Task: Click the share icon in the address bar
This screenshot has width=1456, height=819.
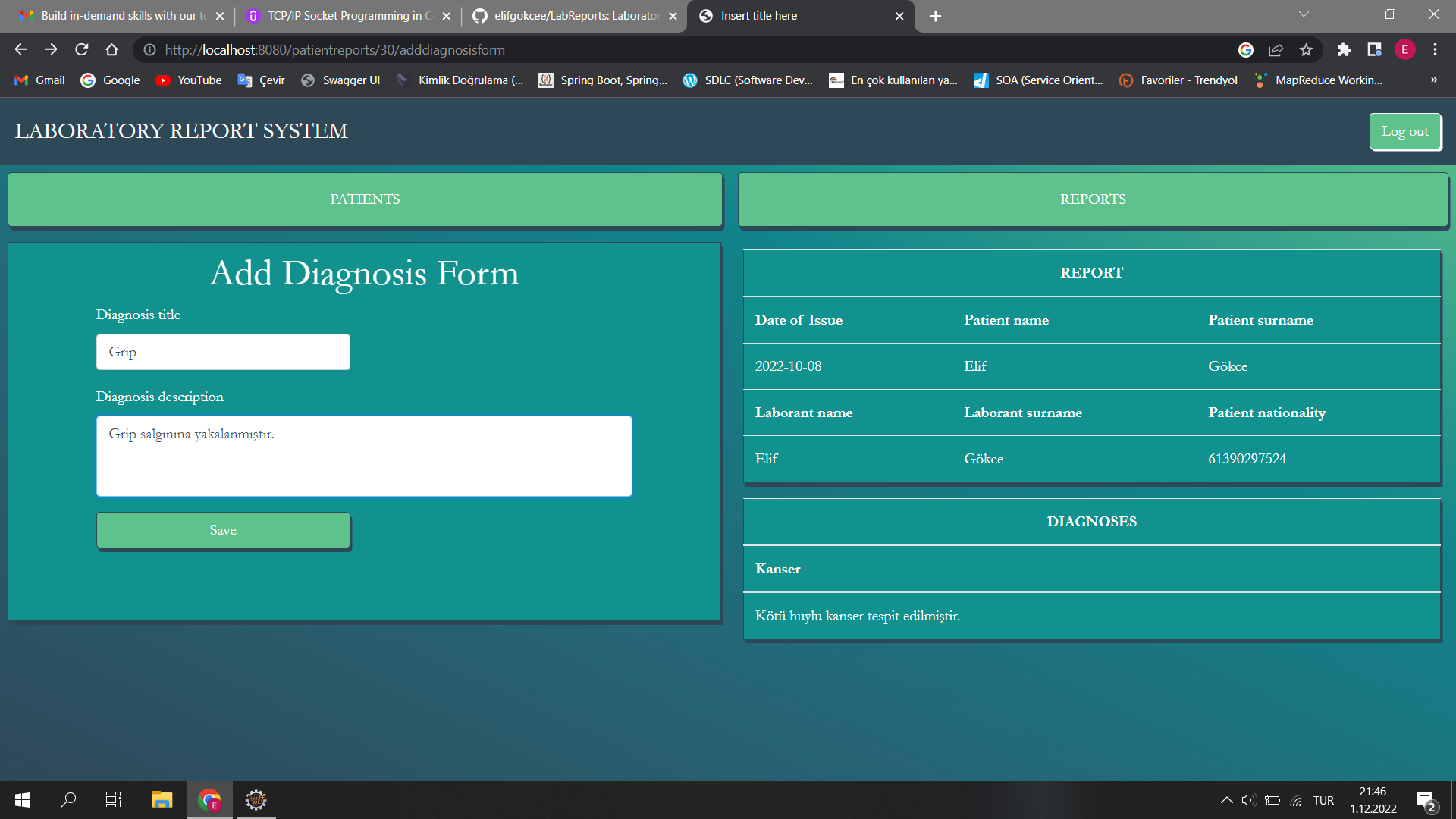Action: point(1276,50)
